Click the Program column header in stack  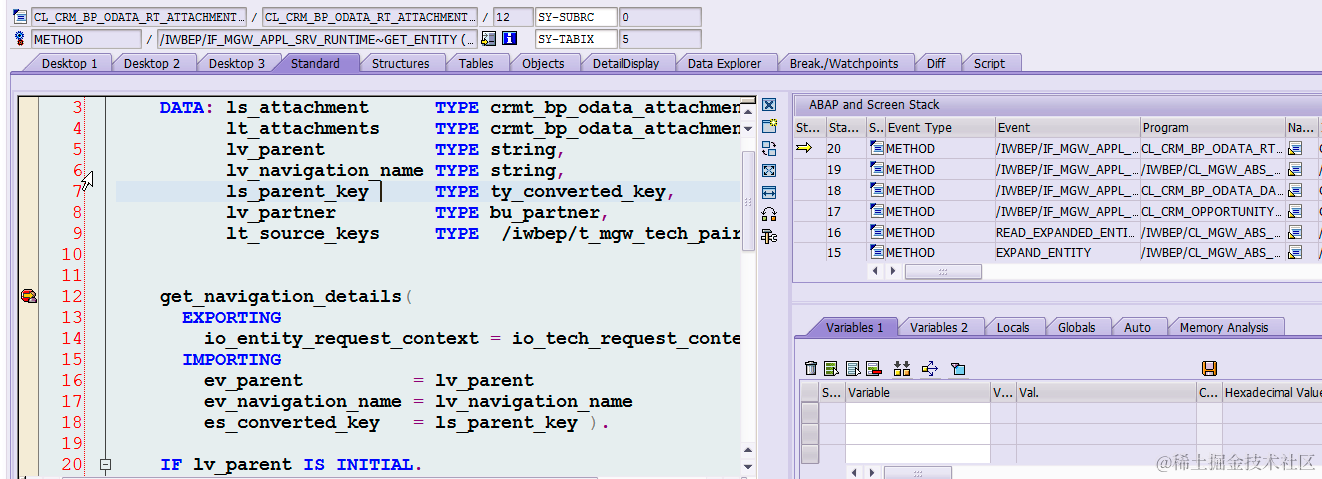1212,127
